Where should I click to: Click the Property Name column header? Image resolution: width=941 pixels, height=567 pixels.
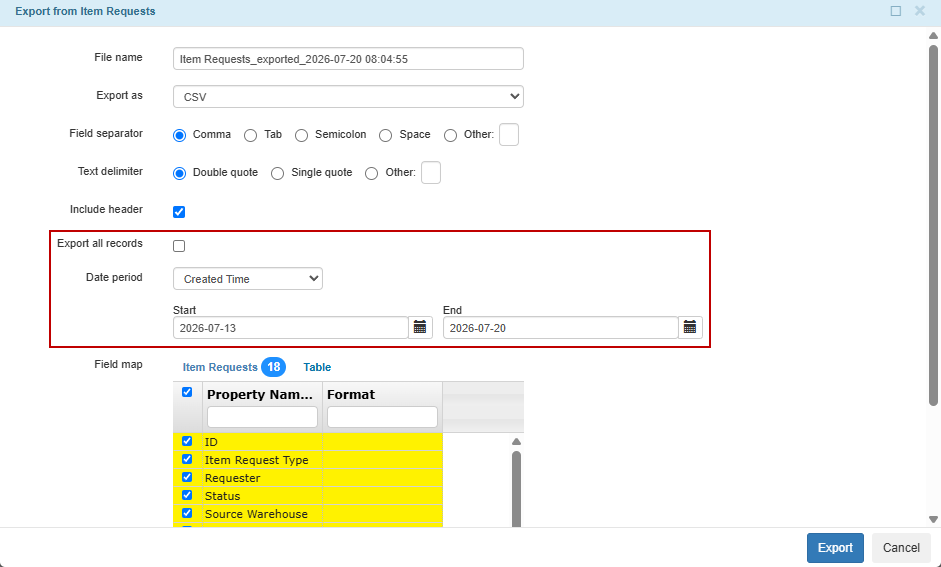click(260, 394)
